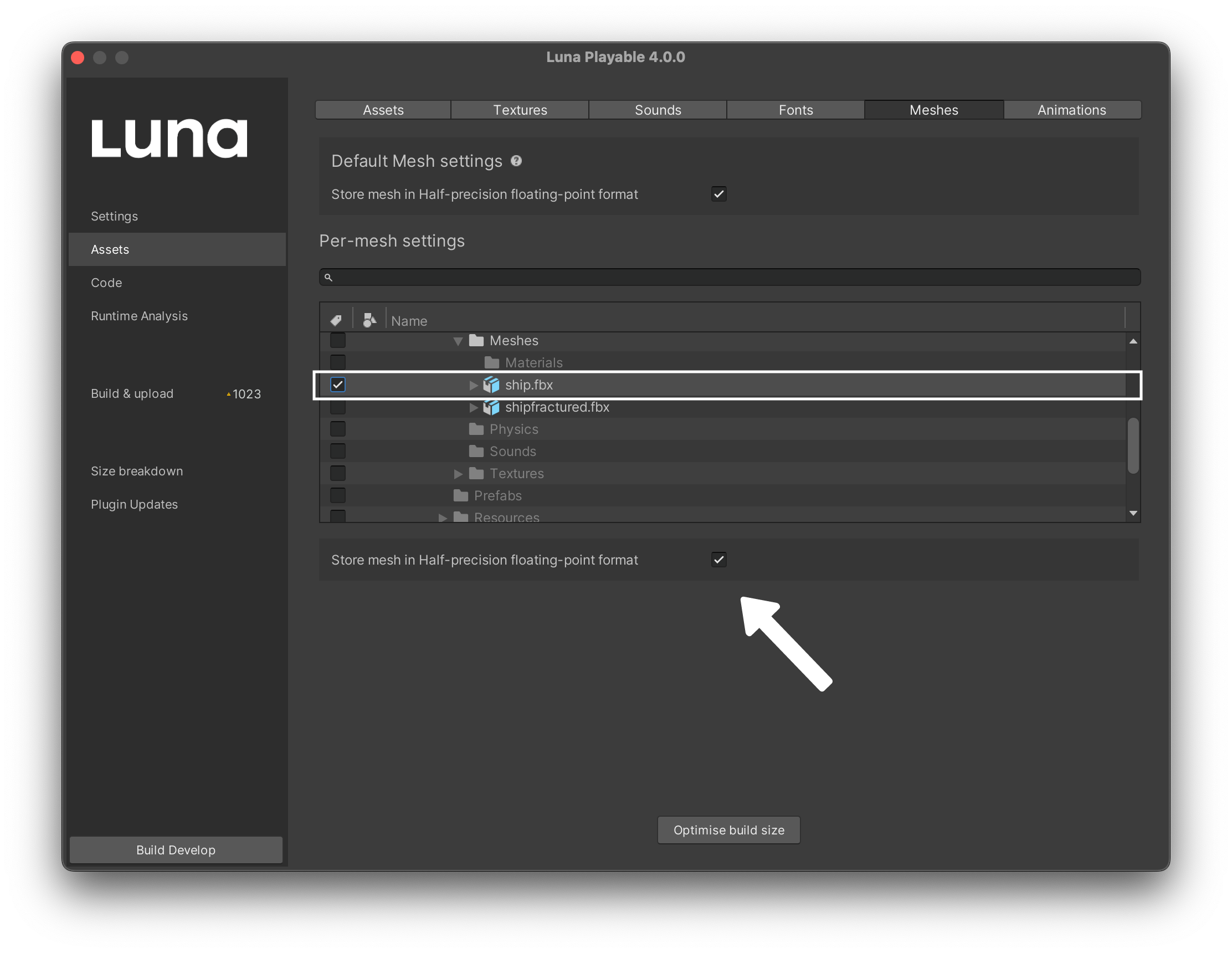
Task: Switch to the Textures tab
Action: pos(520,109)
